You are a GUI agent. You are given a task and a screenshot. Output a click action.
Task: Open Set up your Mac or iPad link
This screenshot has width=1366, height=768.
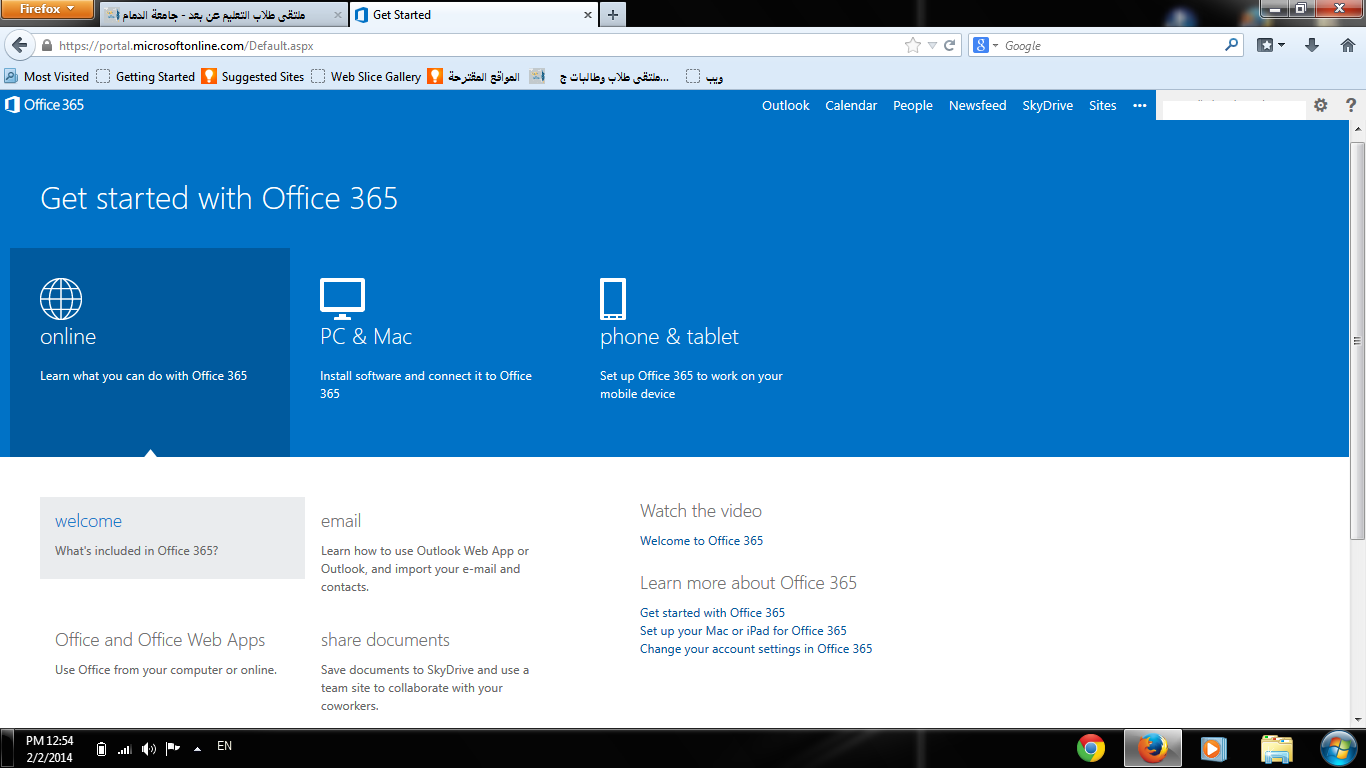pos(743,631)
